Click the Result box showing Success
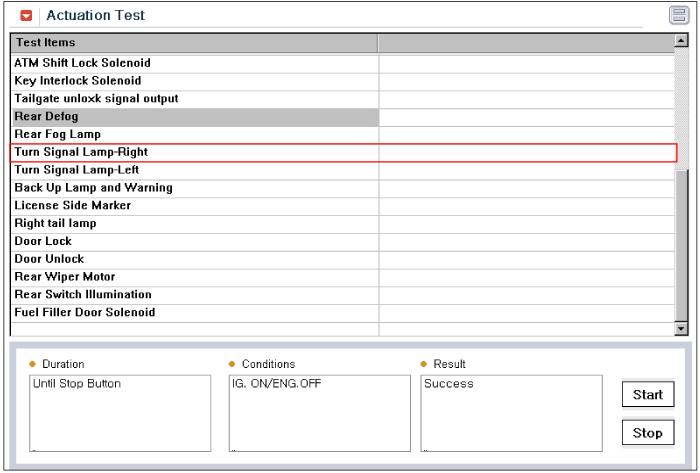Screen dimensions: 700x473 pos(511,413)
